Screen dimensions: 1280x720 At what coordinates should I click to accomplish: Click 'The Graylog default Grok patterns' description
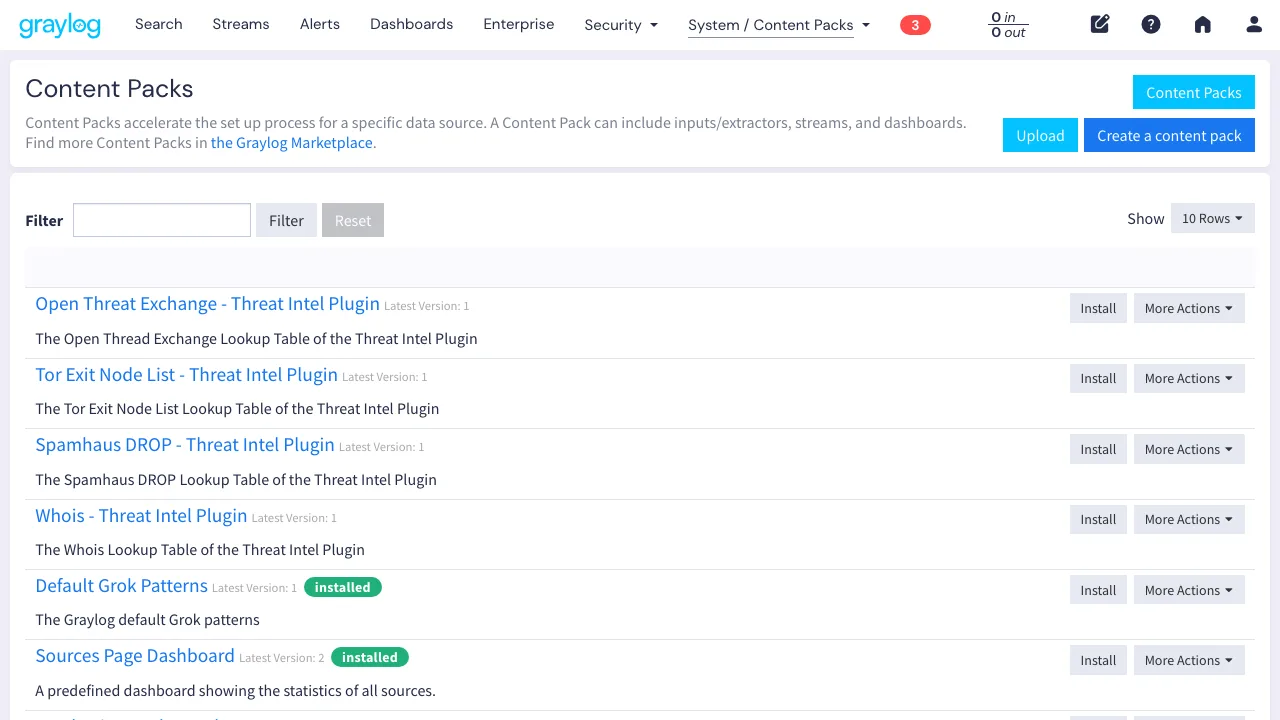pyautogui.click(x=148, y=620)
